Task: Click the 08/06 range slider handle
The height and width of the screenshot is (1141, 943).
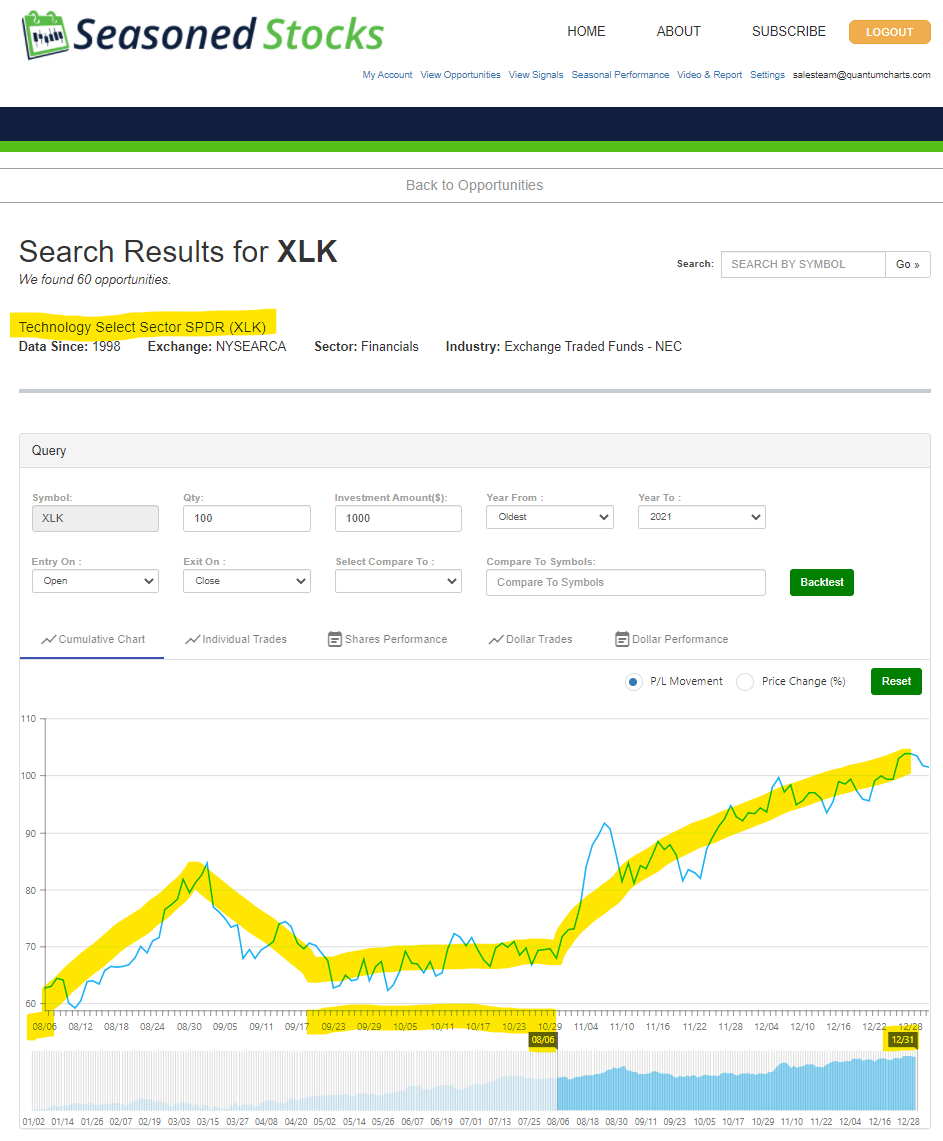Action: pyautogui.click(x=543, y=1040)
